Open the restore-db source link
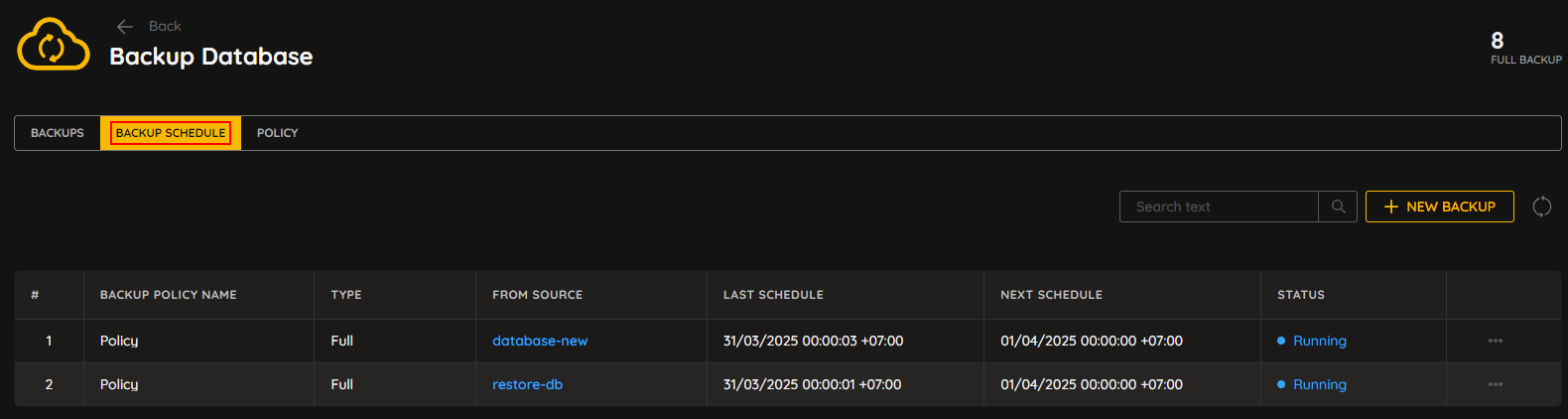 tap(527, 384)
